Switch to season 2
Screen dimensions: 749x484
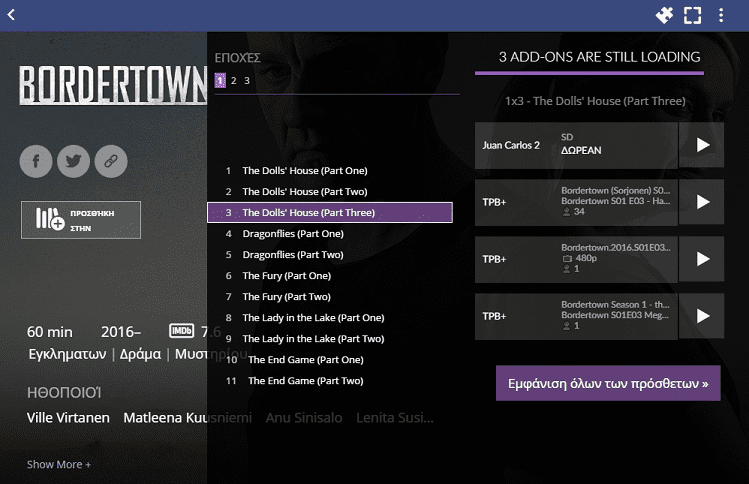(234, 81)
